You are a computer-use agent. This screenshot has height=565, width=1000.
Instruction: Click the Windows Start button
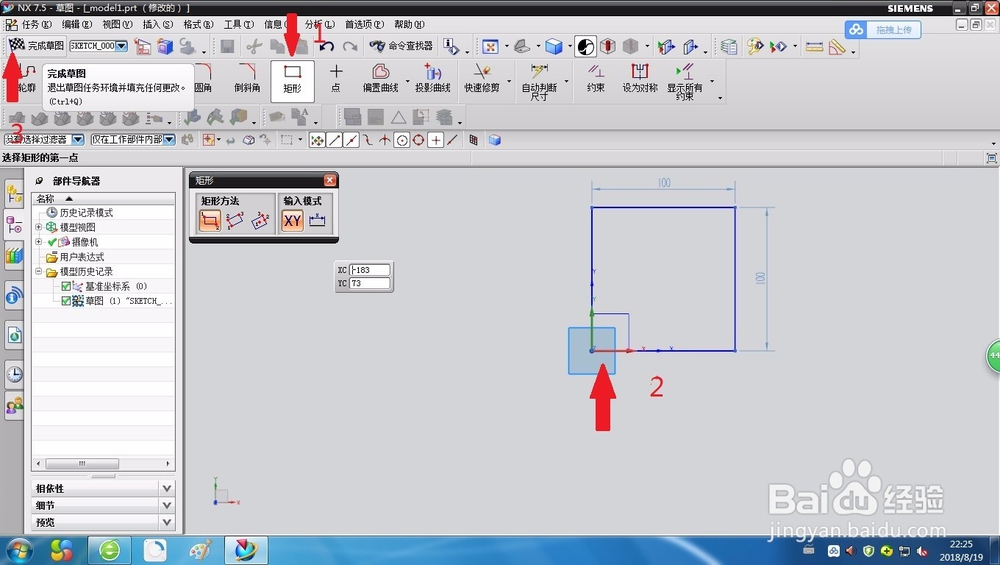18,550
